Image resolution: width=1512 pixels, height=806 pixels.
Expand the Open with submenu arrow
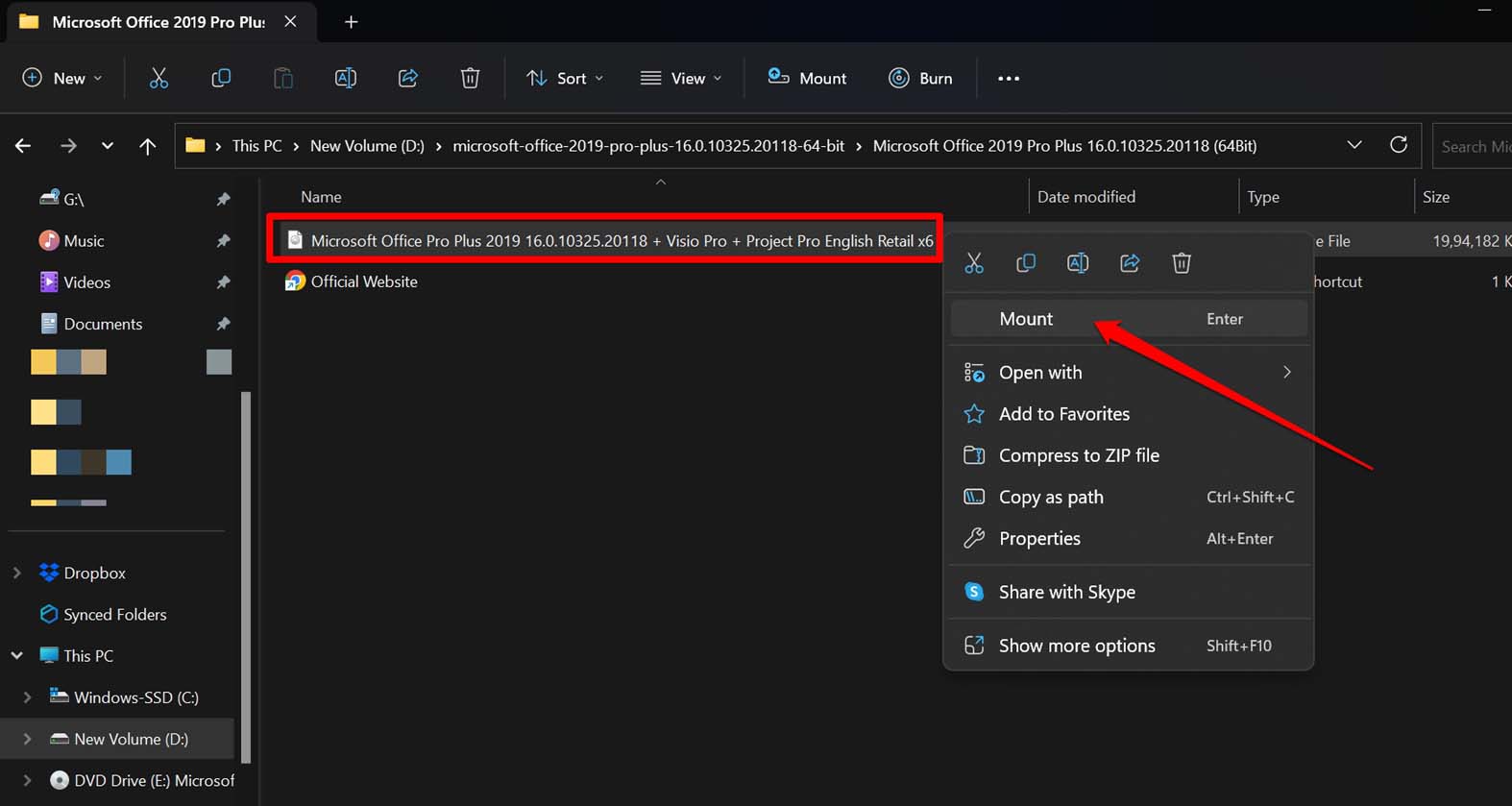1287,372
